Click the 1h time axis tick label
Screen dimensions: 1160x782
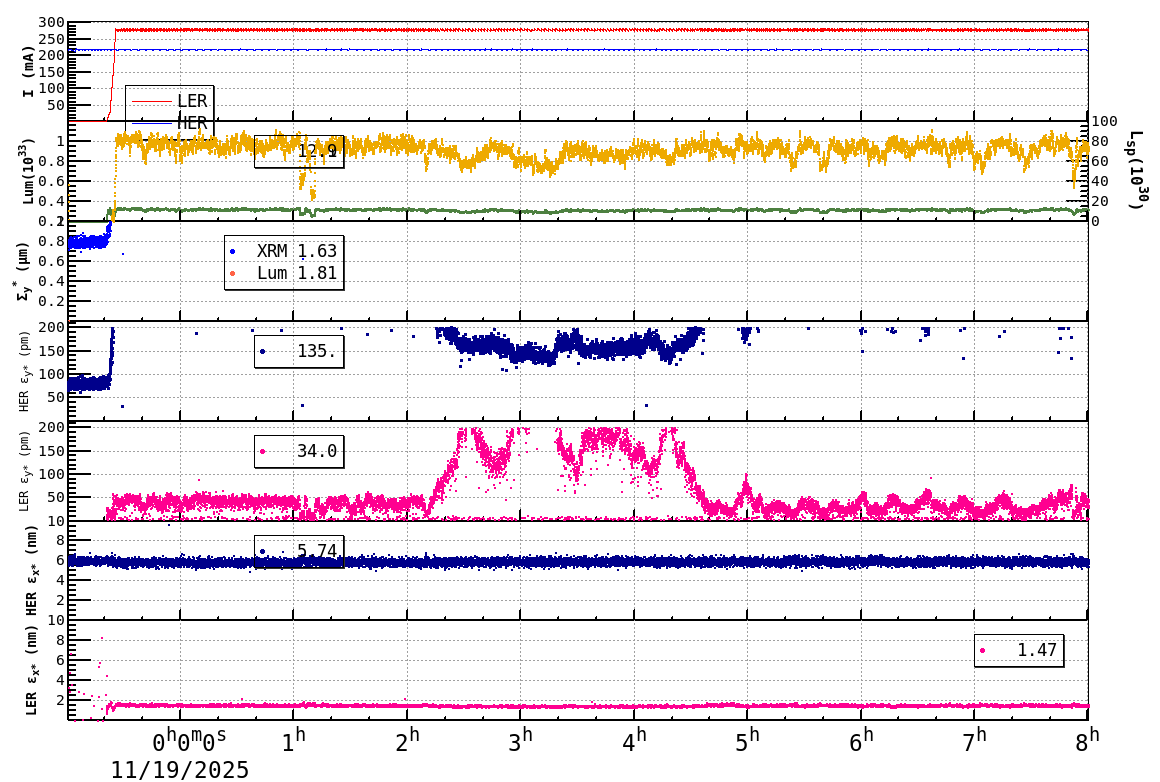click(x=294, y=741)
